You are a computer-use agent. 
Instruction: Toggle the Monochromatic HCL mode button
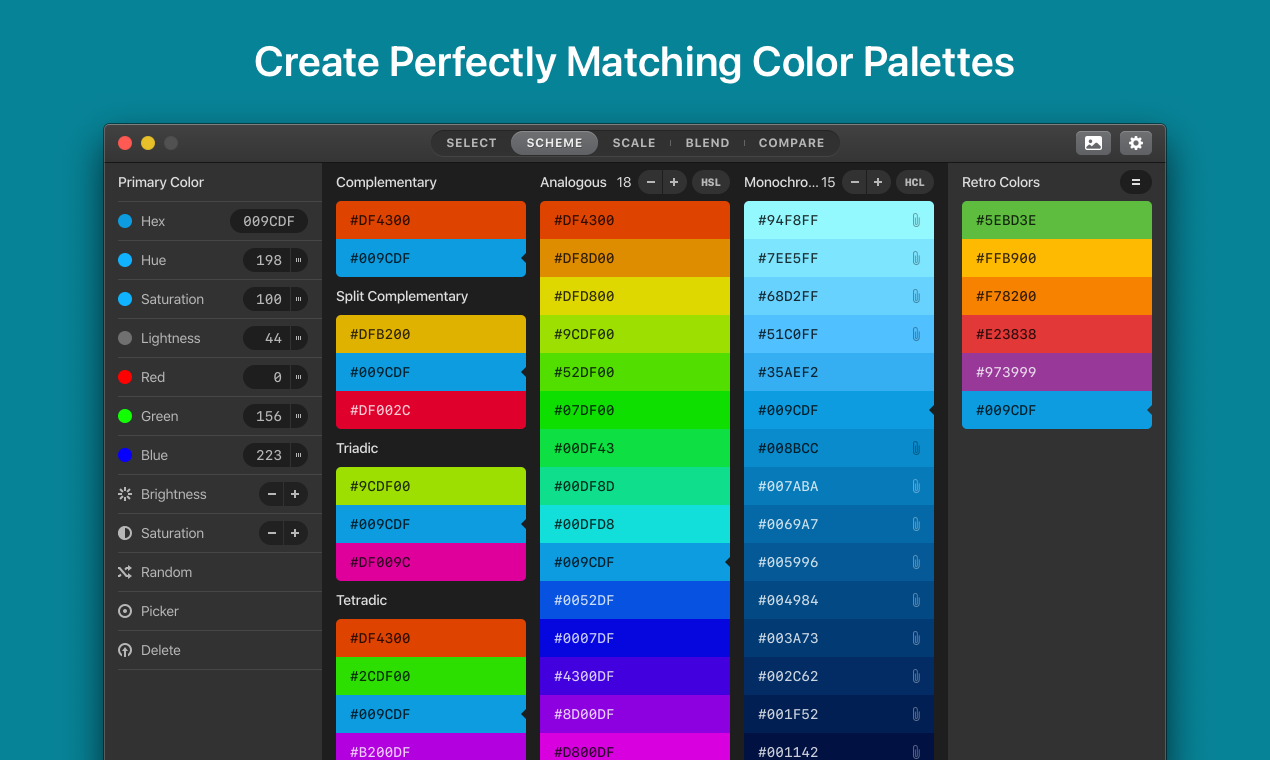point(914,182)
